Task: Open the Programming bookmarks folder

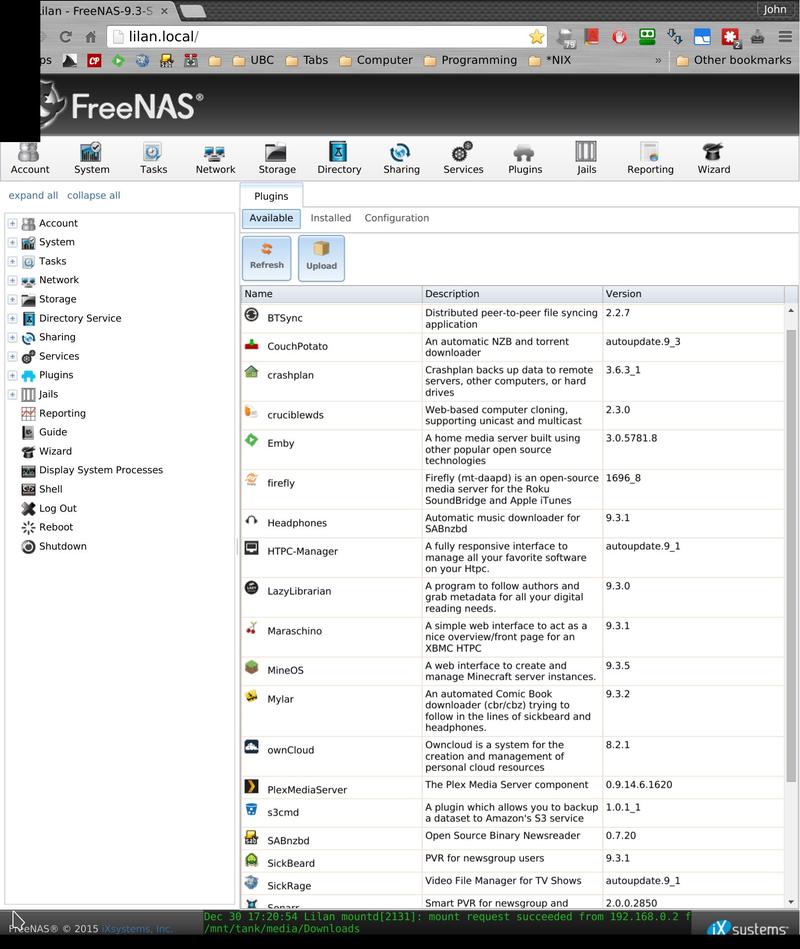Action: (x=471, y=60)
